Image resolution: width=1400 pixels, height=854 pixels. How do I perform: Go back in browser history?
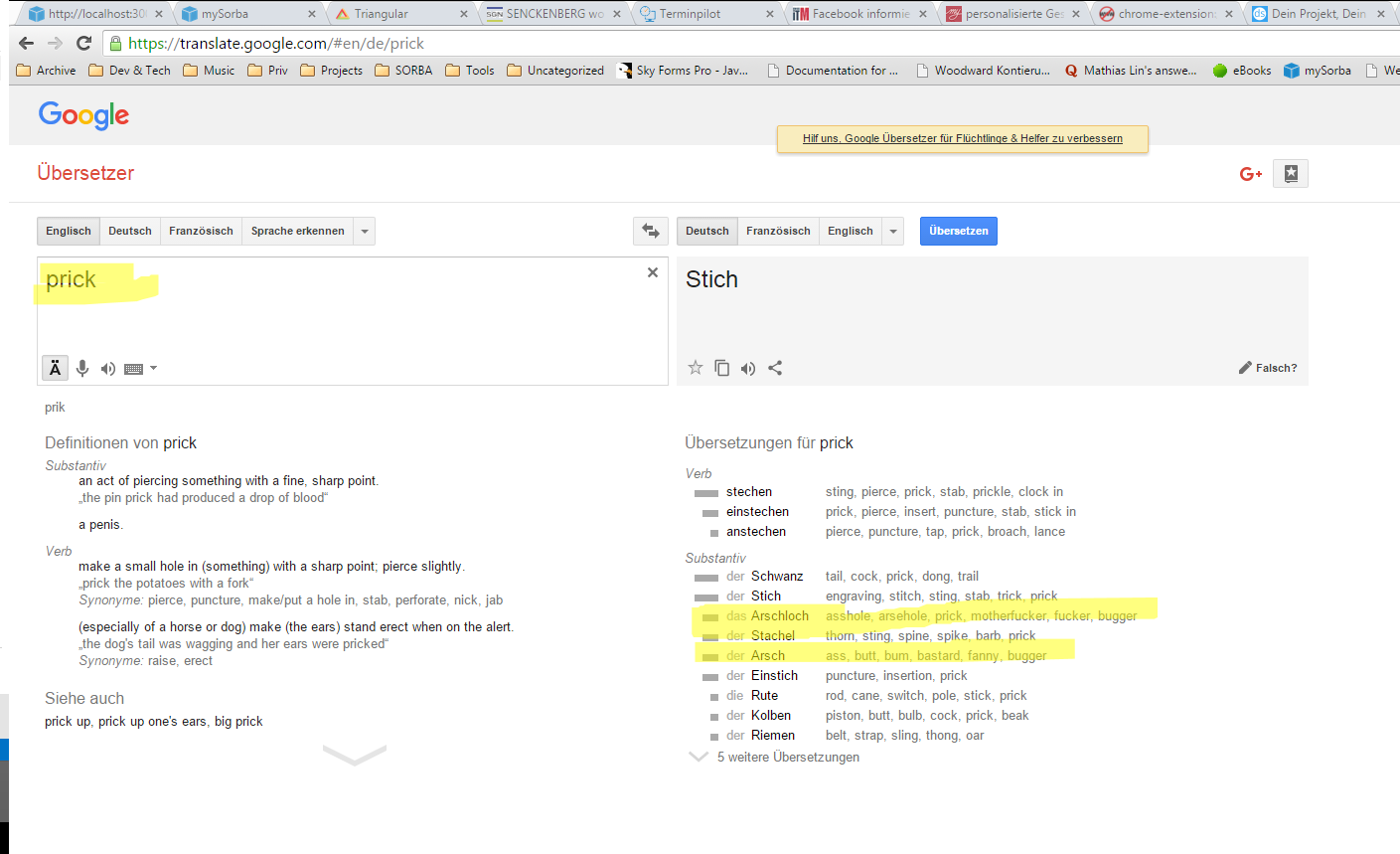click(27, 43)
